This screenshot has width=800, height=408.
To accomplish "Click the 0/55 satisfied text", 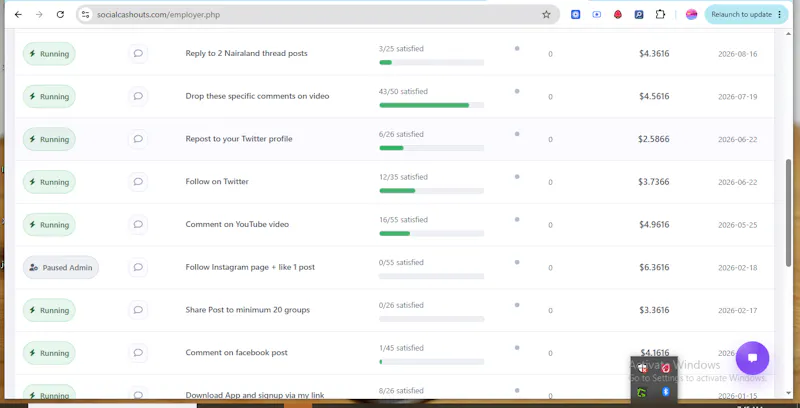I will (401, 263).
